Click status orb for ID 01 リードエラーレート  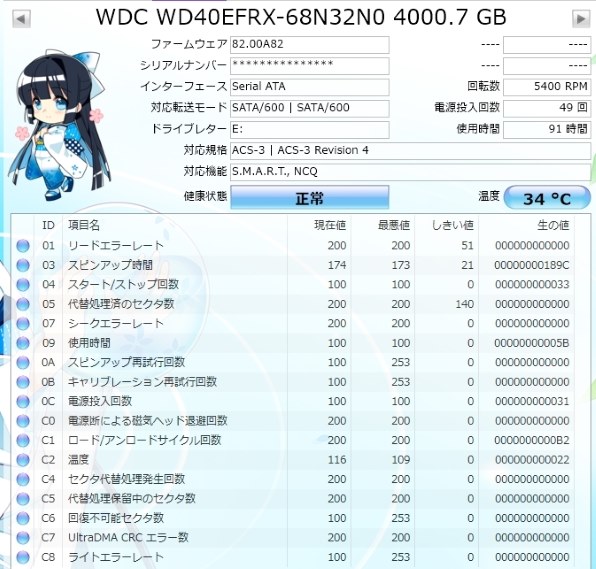coord(23,246)
